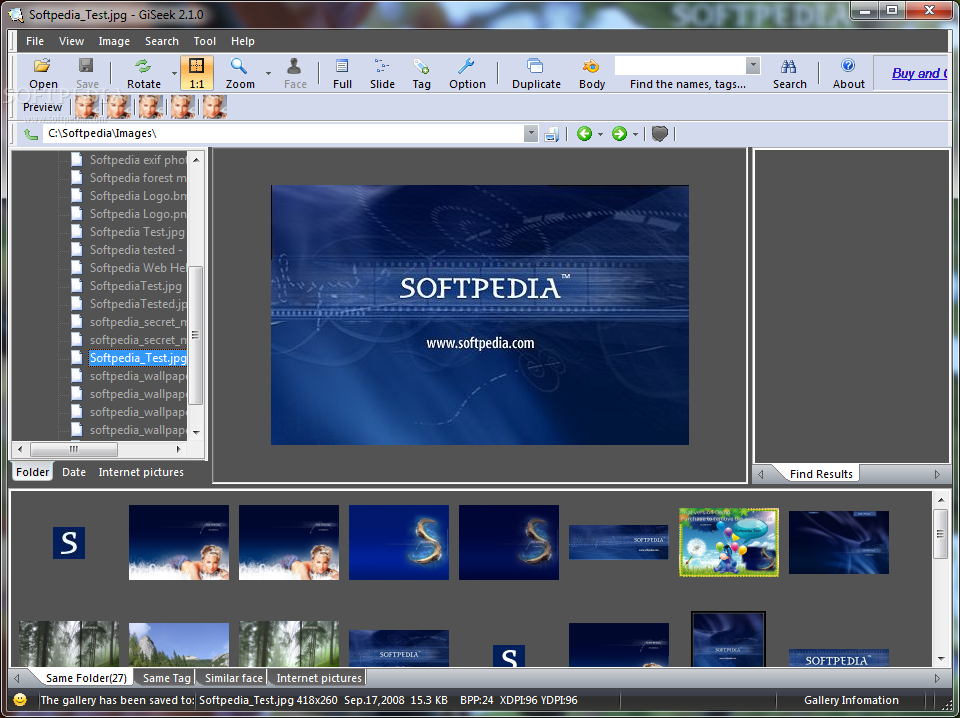Click the gray shield icon
Image resolution: width=960 pixels, height=718 pixels.
659,133
